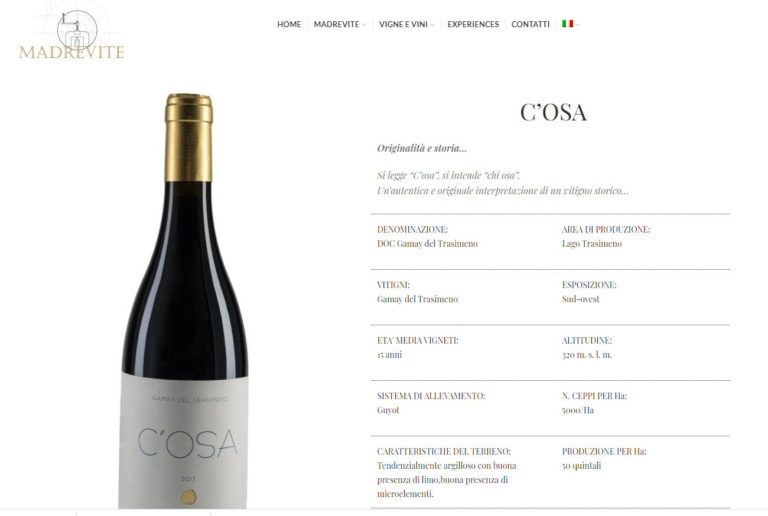This screenshot has height=516, width=768.
Task: Open the Experiences menu item
Action: pyautogui.click(x=473, y=24)
